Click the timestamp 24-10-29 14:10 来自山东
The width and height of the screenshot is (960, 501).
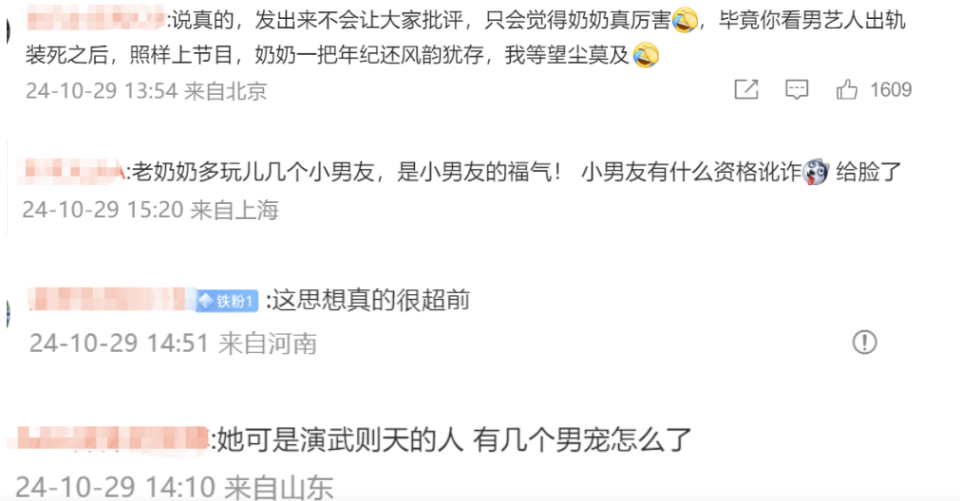click(x=174, y=488)
